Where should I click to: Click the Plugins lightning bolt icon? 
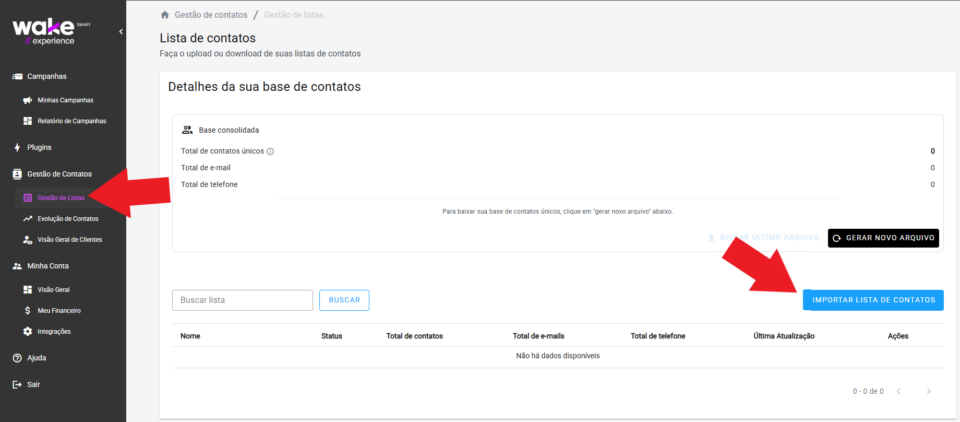pos(17,147)
